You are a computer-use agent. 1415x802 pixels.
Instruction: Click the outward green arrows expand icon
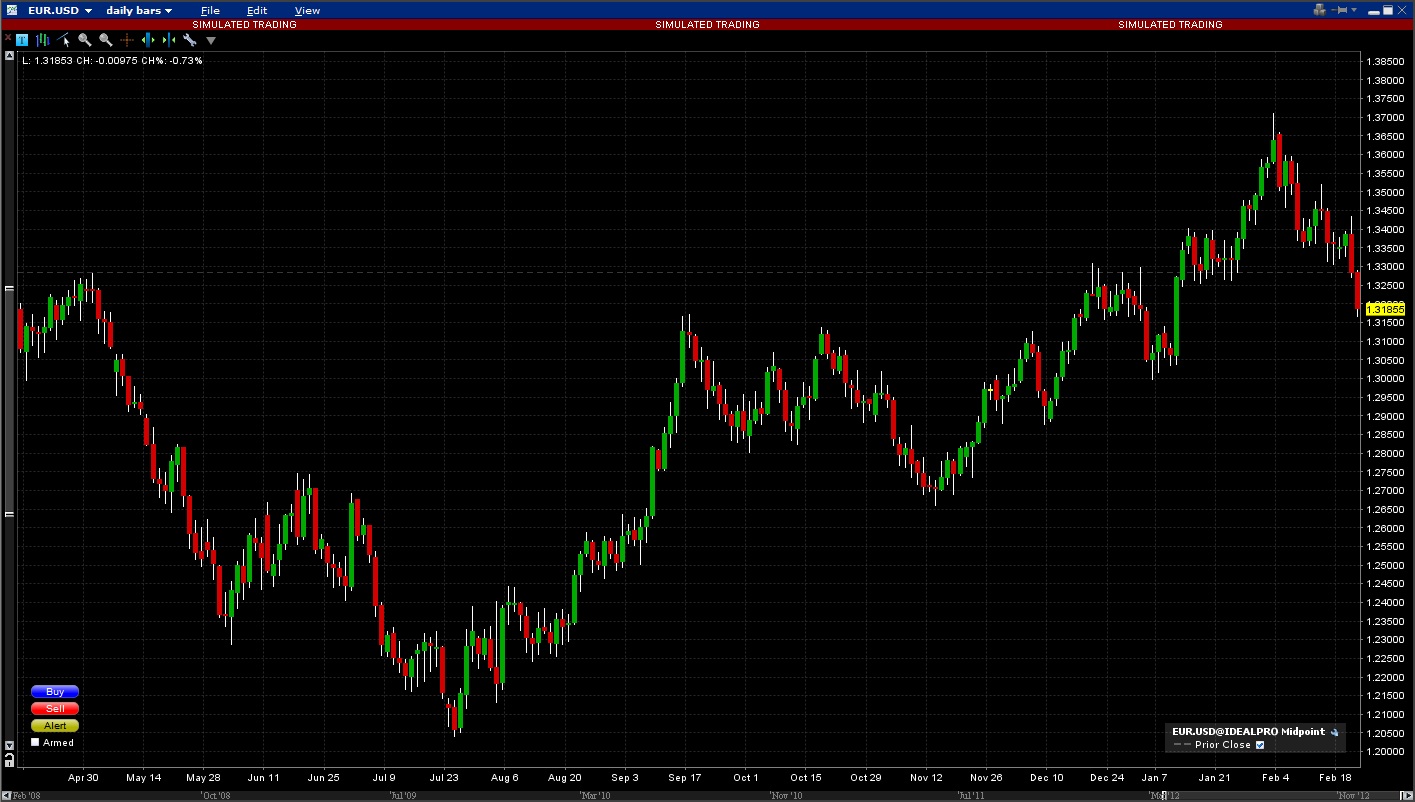coord(148,40)
